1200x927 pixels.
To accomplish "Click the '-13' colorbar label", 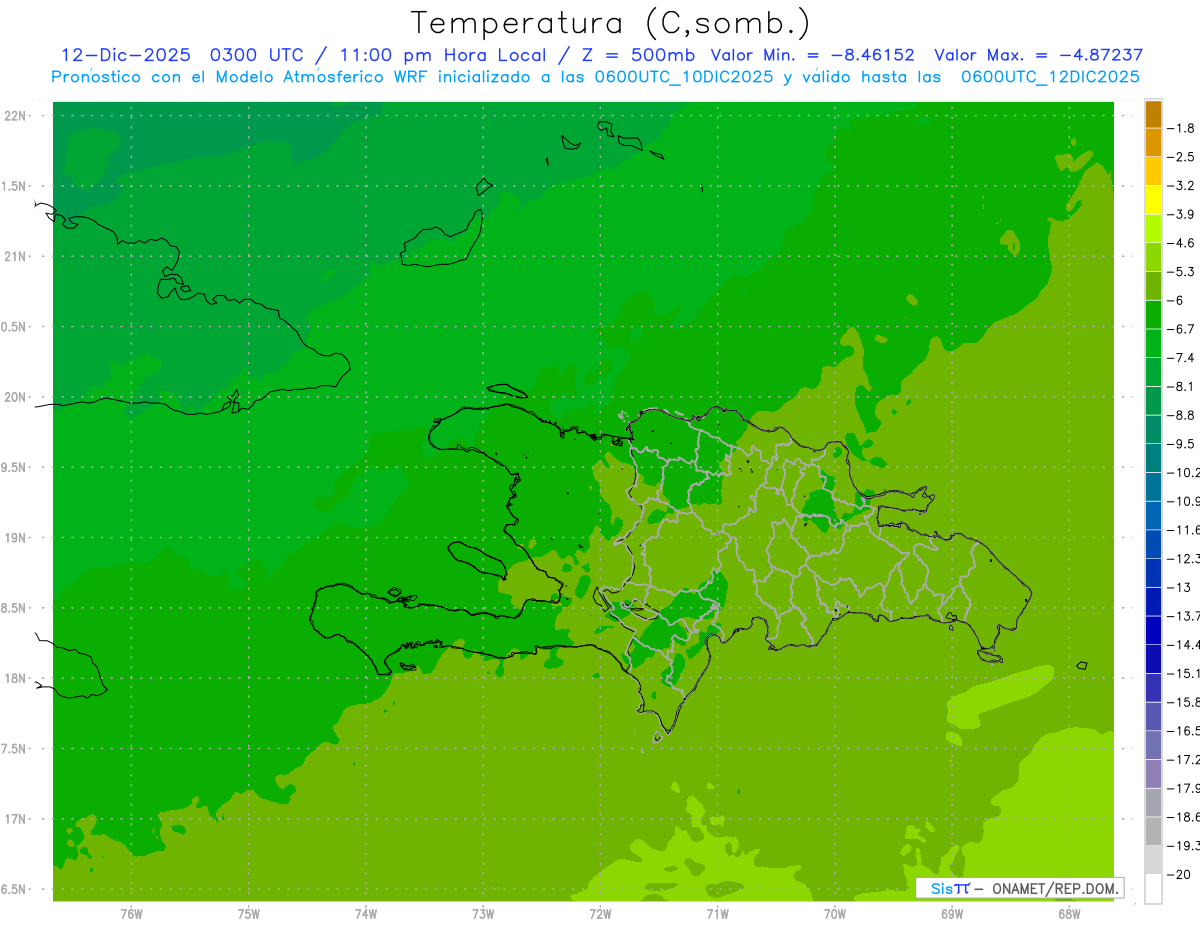I will 1180,587.
